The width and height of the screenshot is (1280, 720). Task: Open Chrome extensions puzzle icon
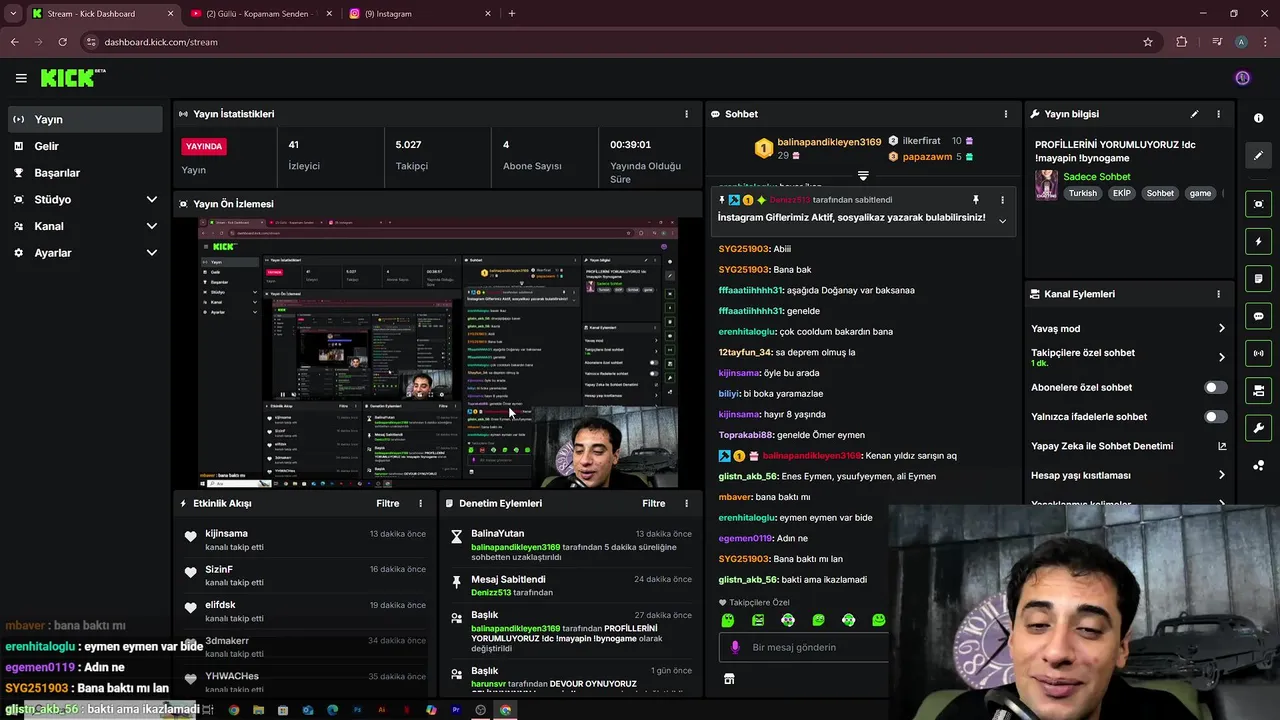(x=1182, y=42)
